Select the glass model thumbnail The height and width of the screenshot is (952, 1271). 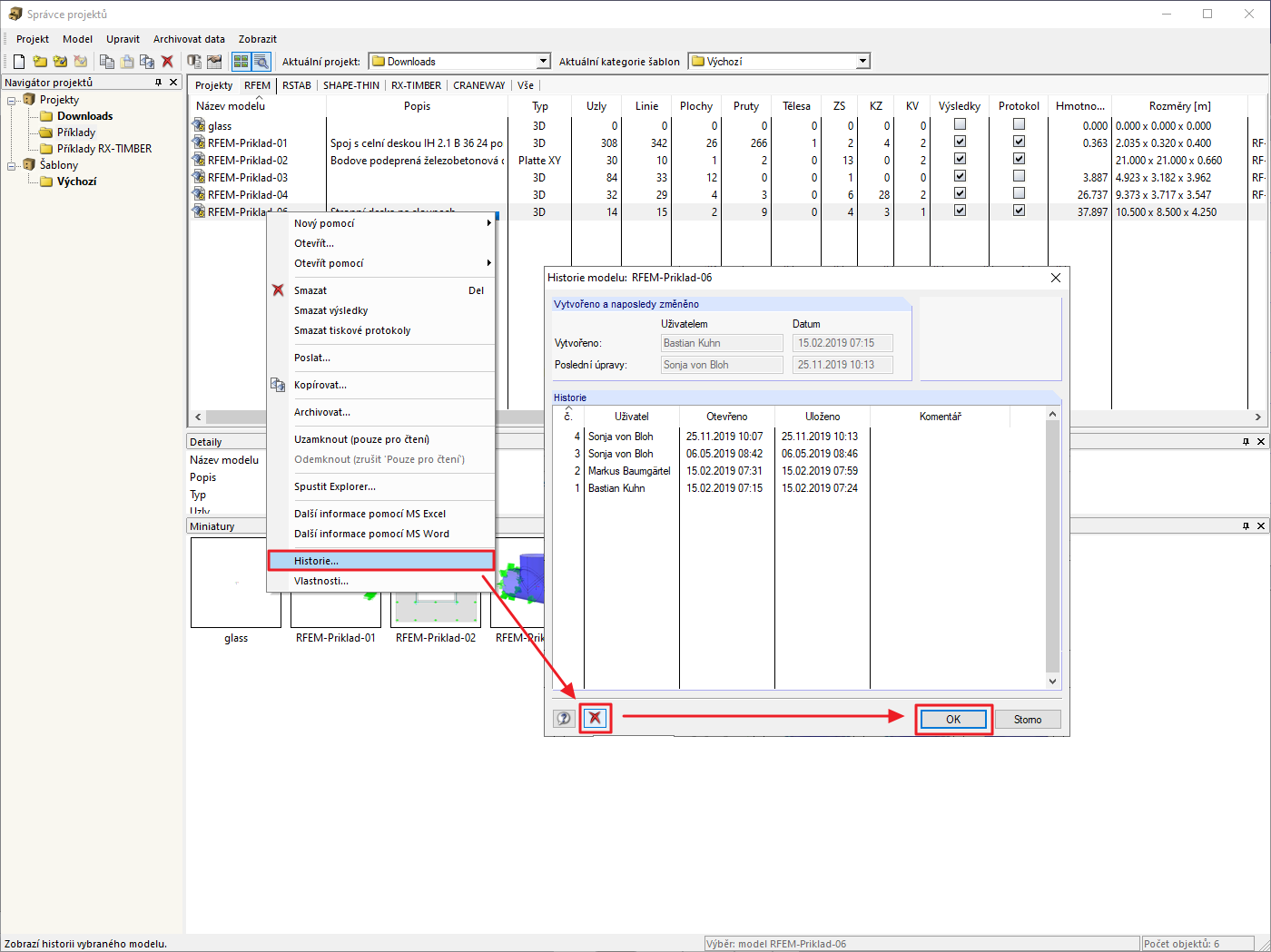(236, 583)
